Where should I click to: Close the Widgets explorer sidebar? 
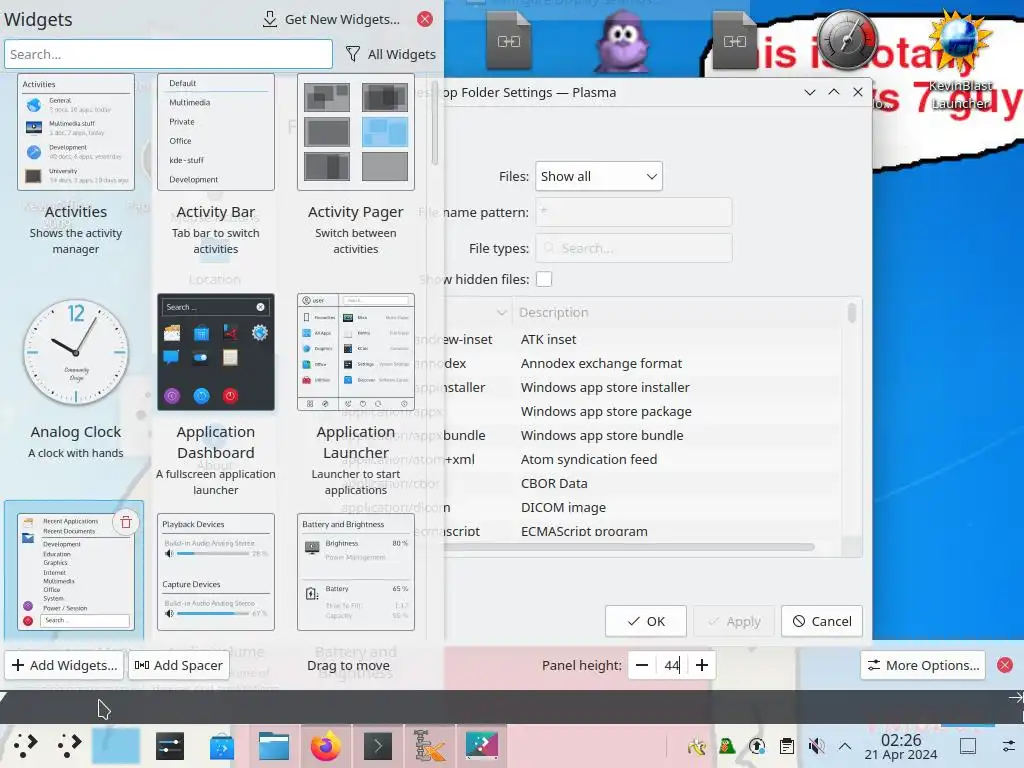(x=424, y=19)
